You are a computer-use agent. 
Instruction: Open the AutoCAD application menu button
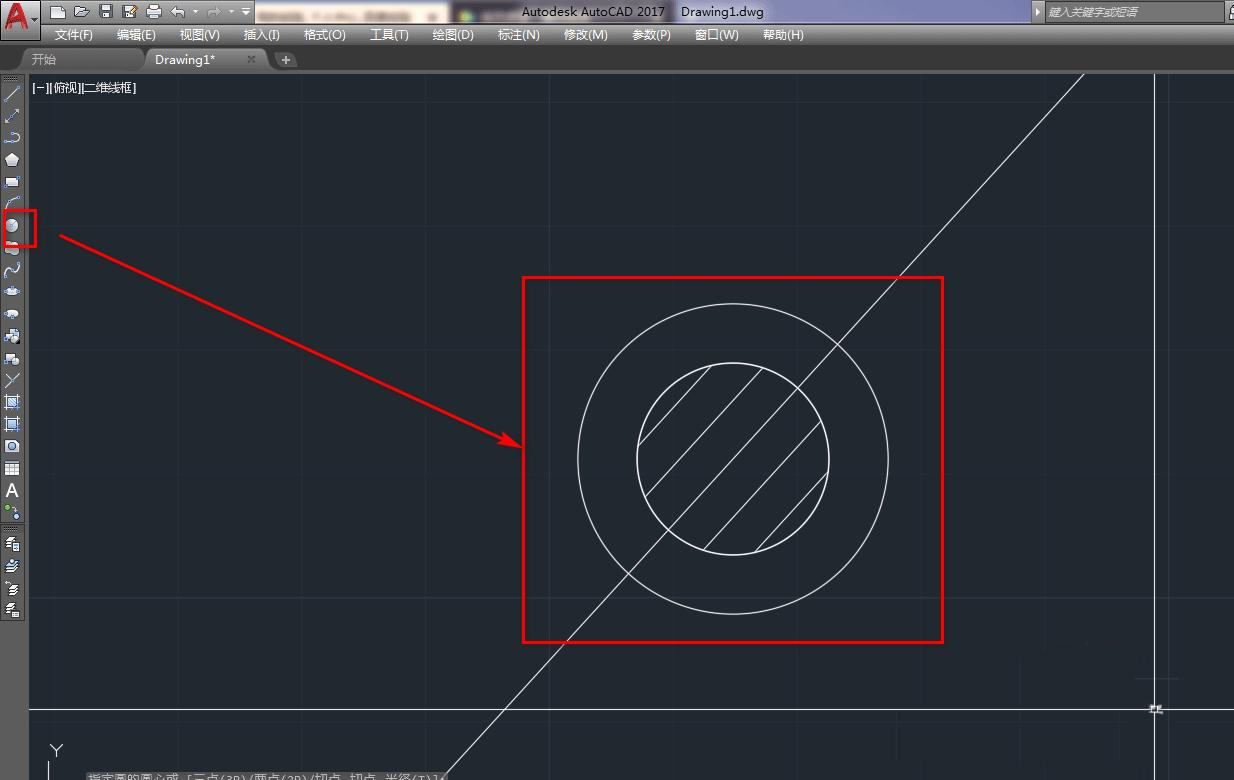18,15
